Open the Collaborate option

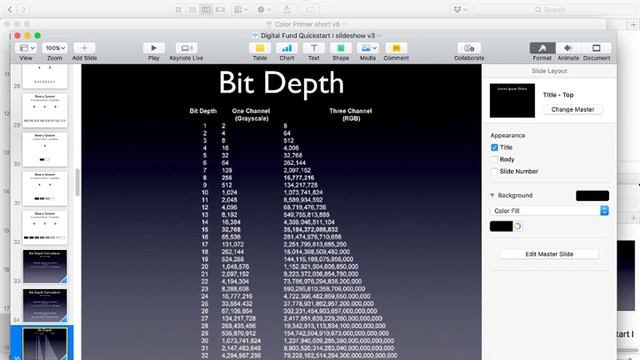[469, 48]
